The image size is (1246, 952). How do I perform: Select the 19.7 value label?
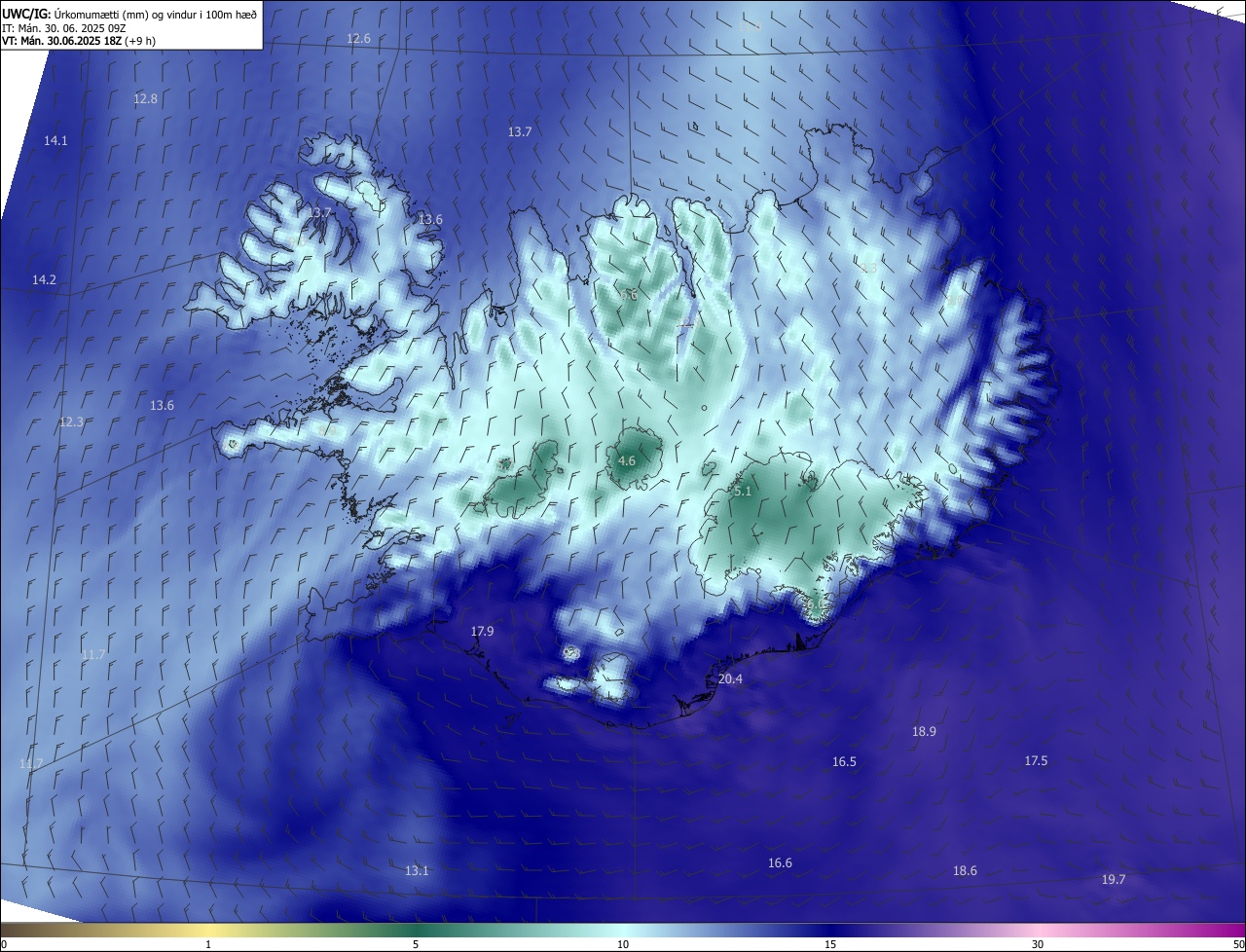point(1113,880)
